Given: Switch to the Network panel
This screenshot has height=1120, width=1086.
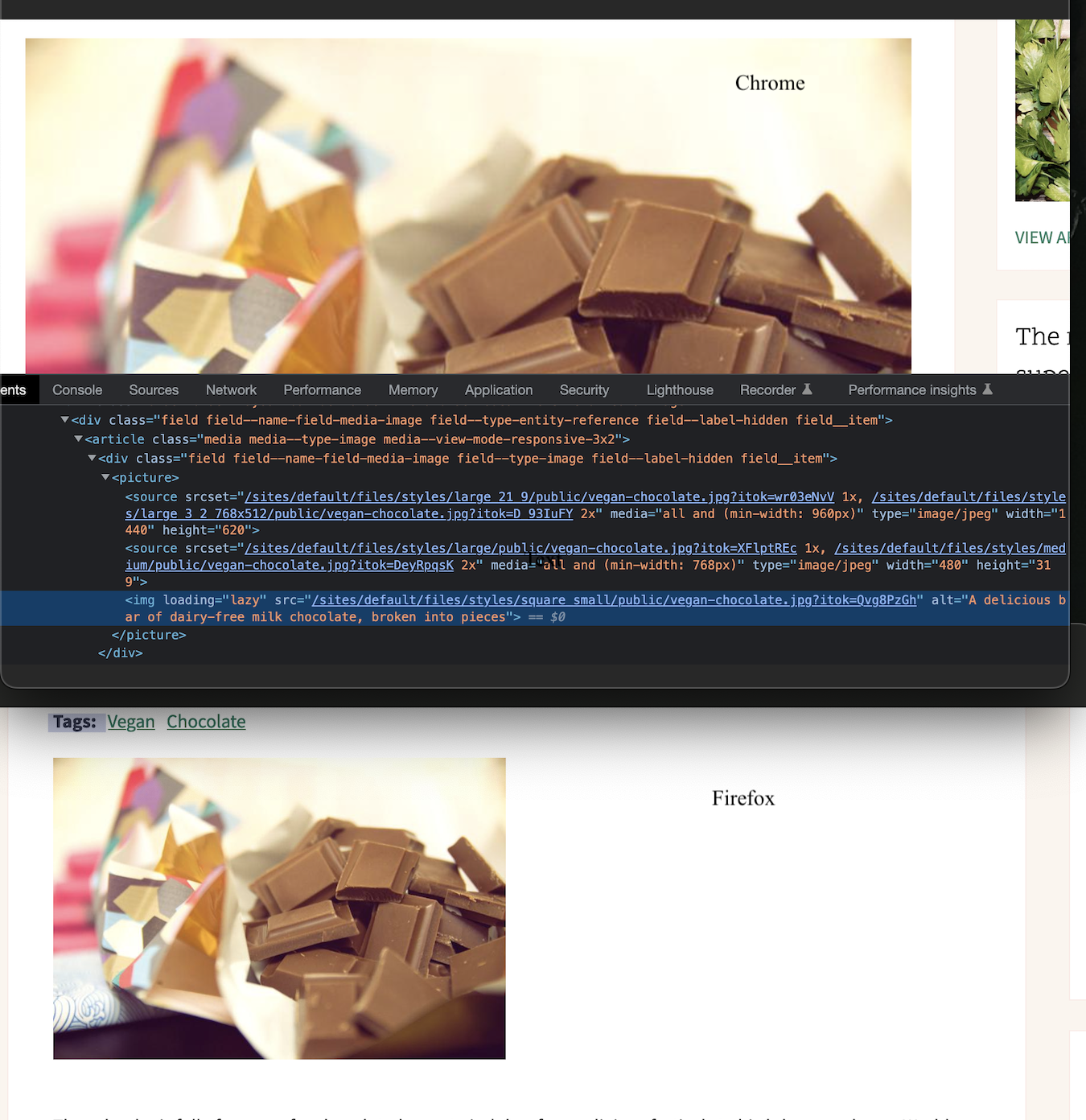Looking at the screenshot, I should coord(231,389).
